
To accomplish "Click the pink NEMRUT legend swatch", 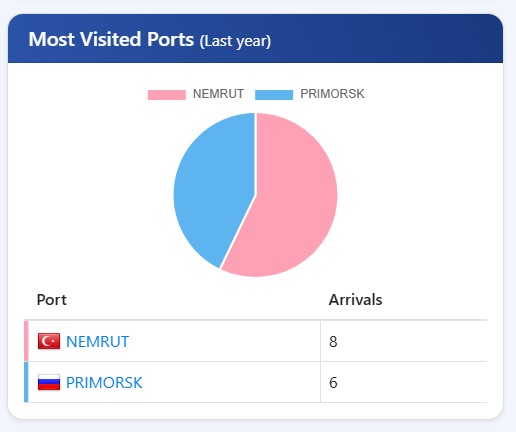I will 167,95.
